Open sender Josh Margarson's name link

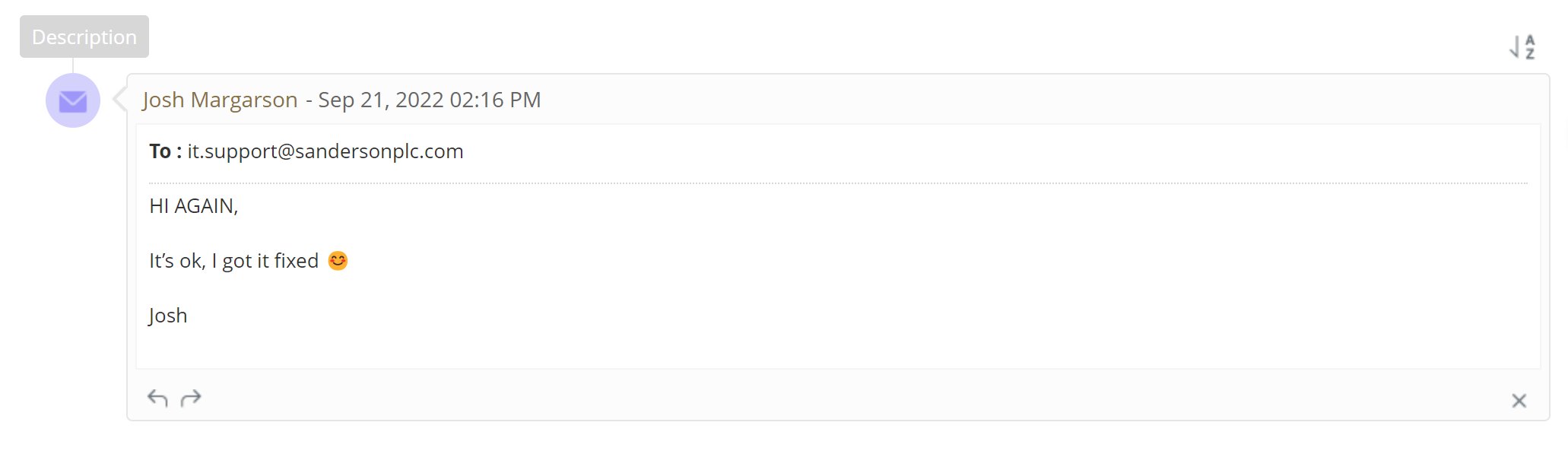click(220, 100)
